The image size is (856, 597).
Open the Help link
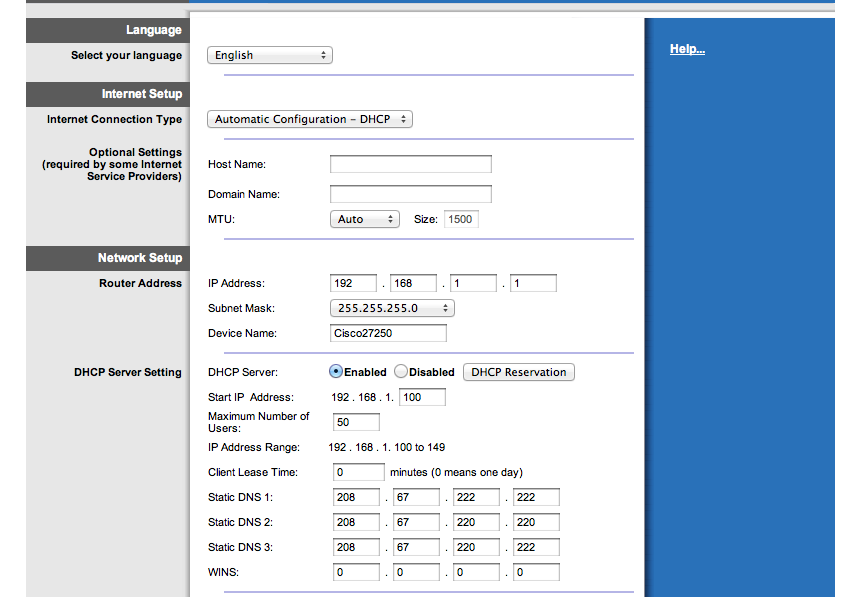(x=687, y=49)
